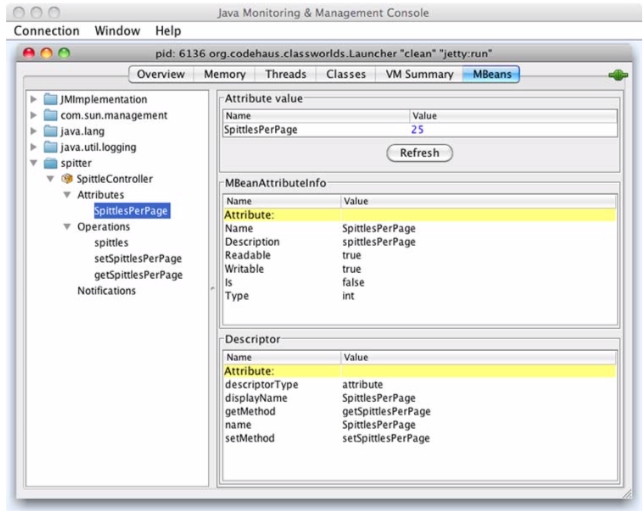Collapse the Attributes node arrow
Image resolution: width=644 pixels, height=511 pixels.
pyautogui.click(x=67, y=195)
